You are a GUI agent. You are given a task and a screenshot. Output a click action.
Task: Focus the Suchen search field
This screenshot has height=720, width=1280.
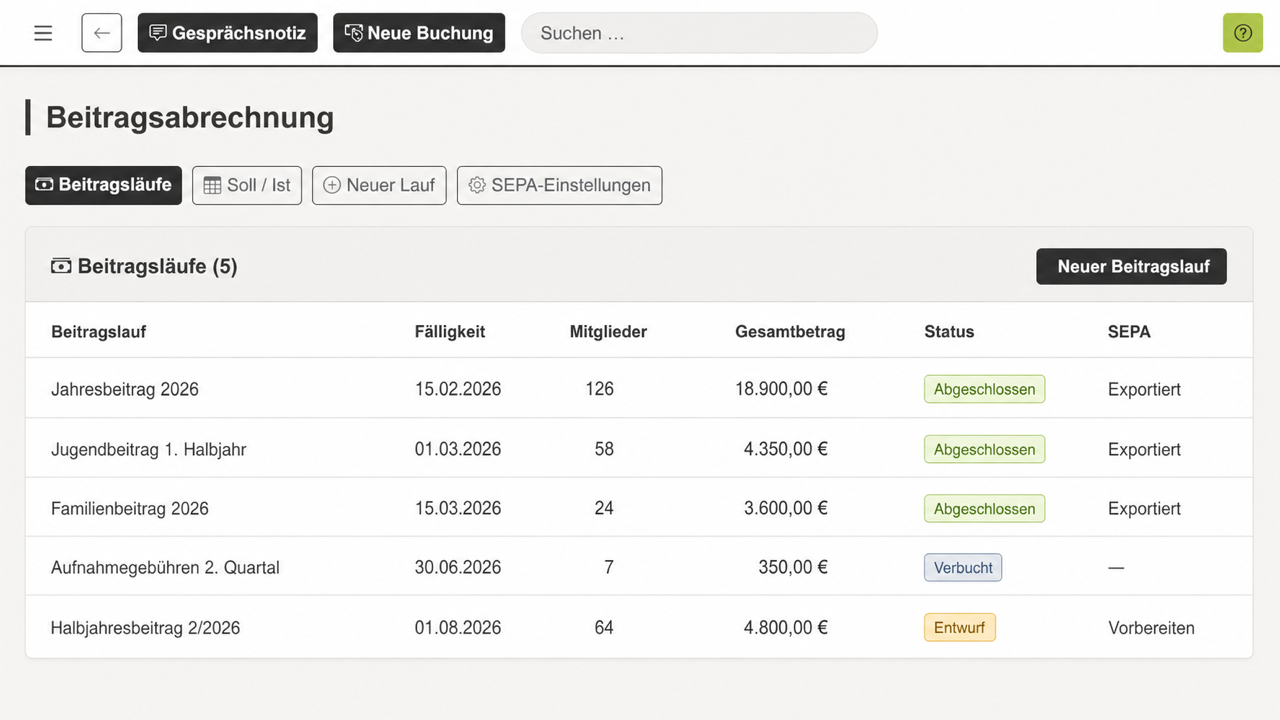(x=699, y=33)
